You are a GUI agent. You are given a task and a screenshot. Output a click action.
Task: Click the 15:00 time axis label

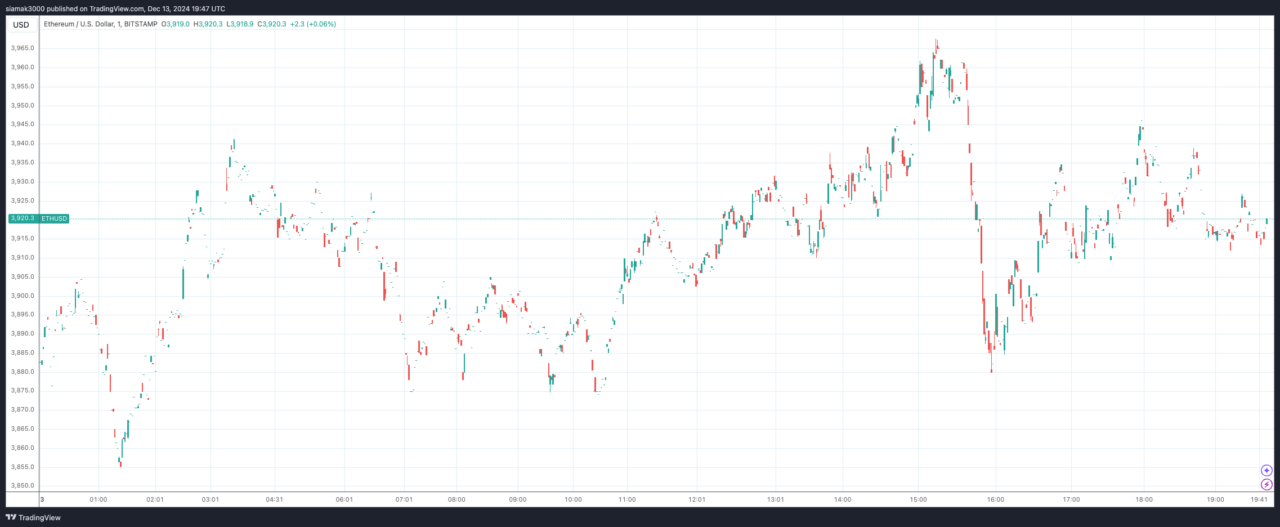(918, 499)
